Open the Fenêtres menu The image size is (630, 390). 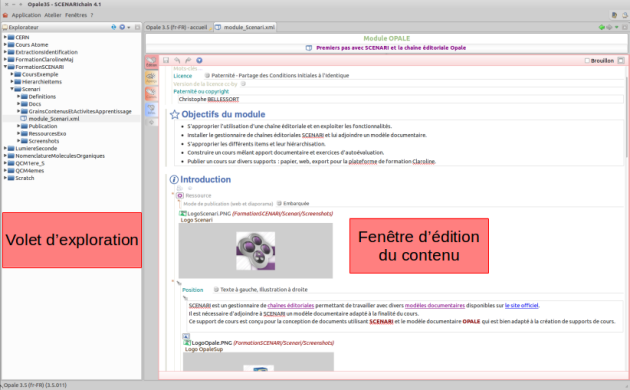tap(76, 15)
